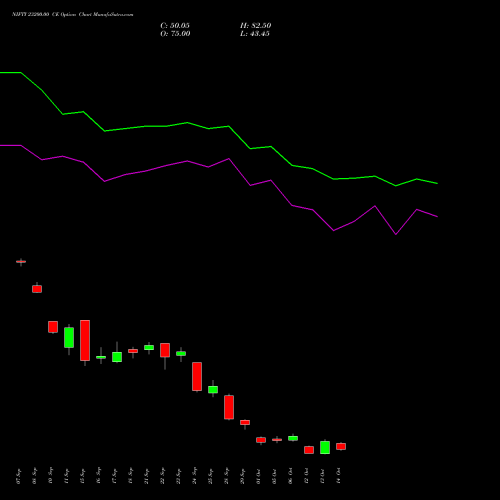Click the 22 Sep date axis label

coord(162,476)
